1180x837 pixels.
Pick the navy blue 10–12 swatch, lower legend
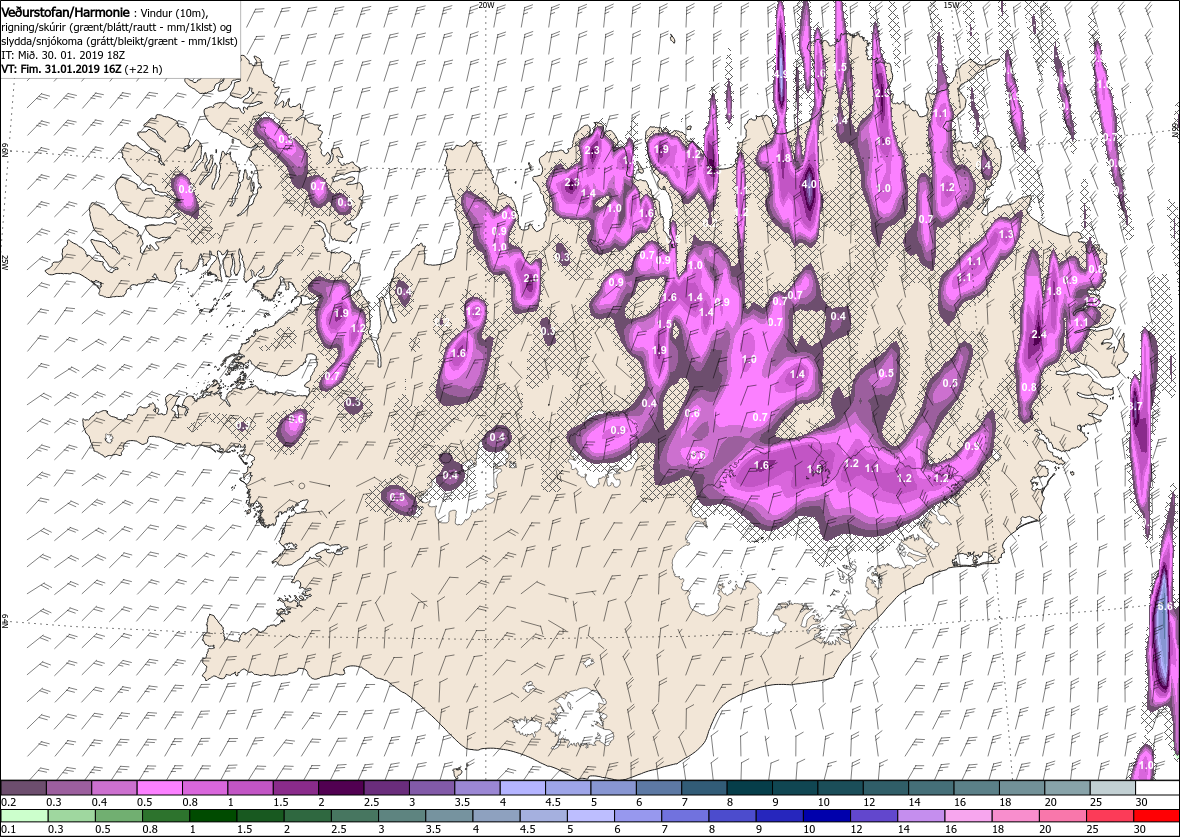coord(826,816)
